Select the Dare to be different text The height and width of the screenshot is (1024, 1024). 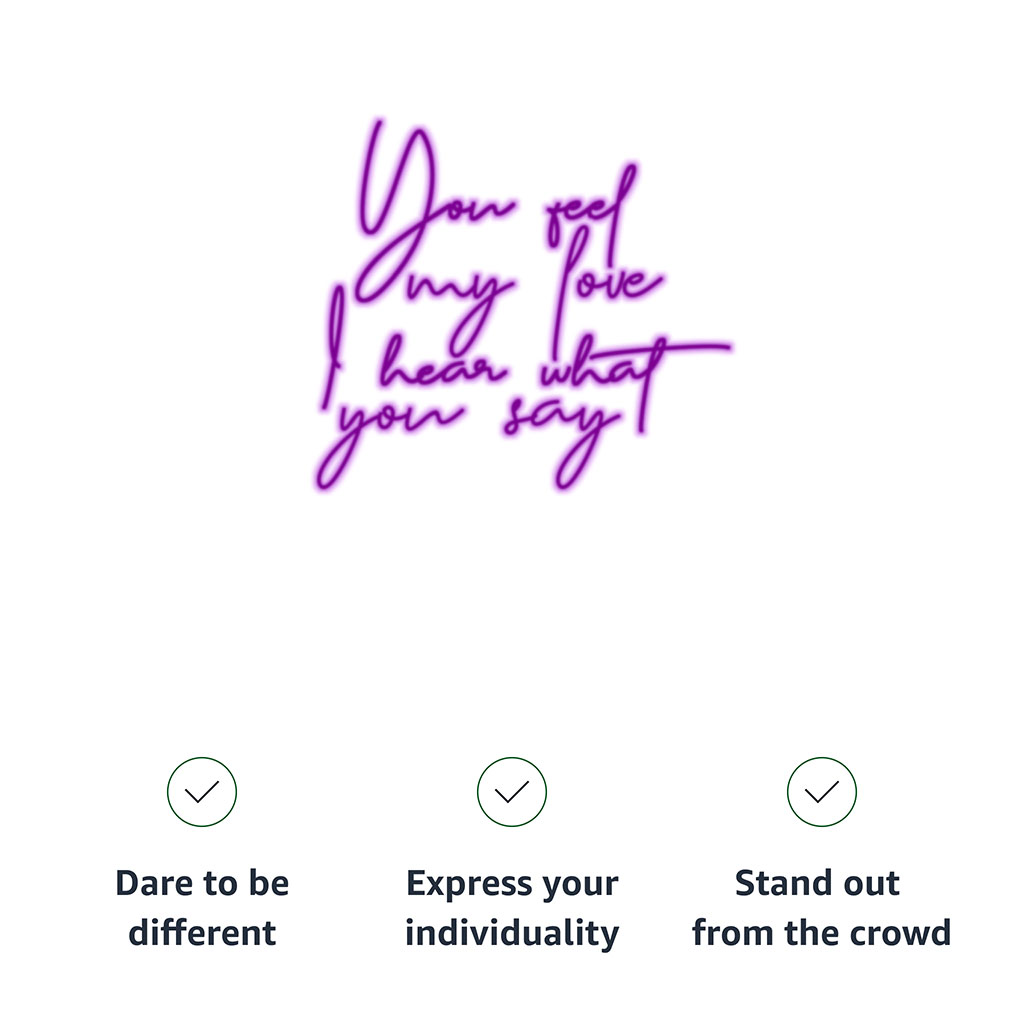[x=202, y=908]
